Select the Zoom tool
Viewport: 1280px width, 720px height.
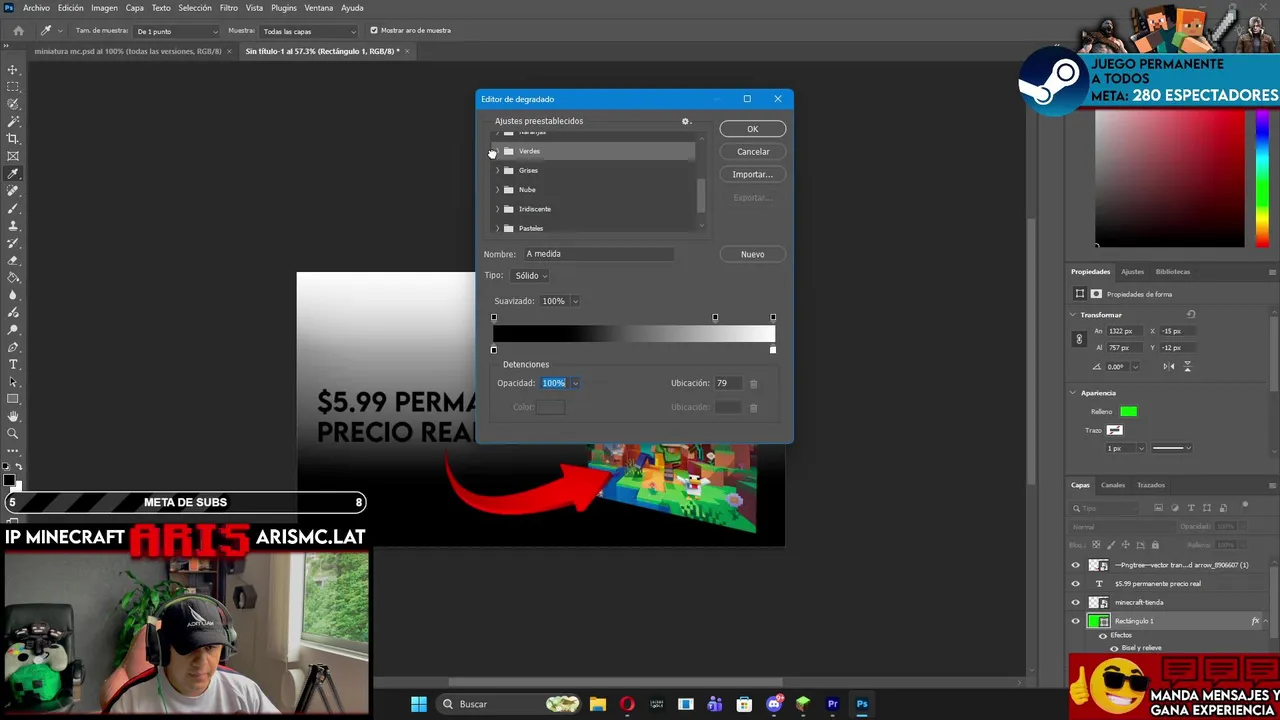point(13,433)
